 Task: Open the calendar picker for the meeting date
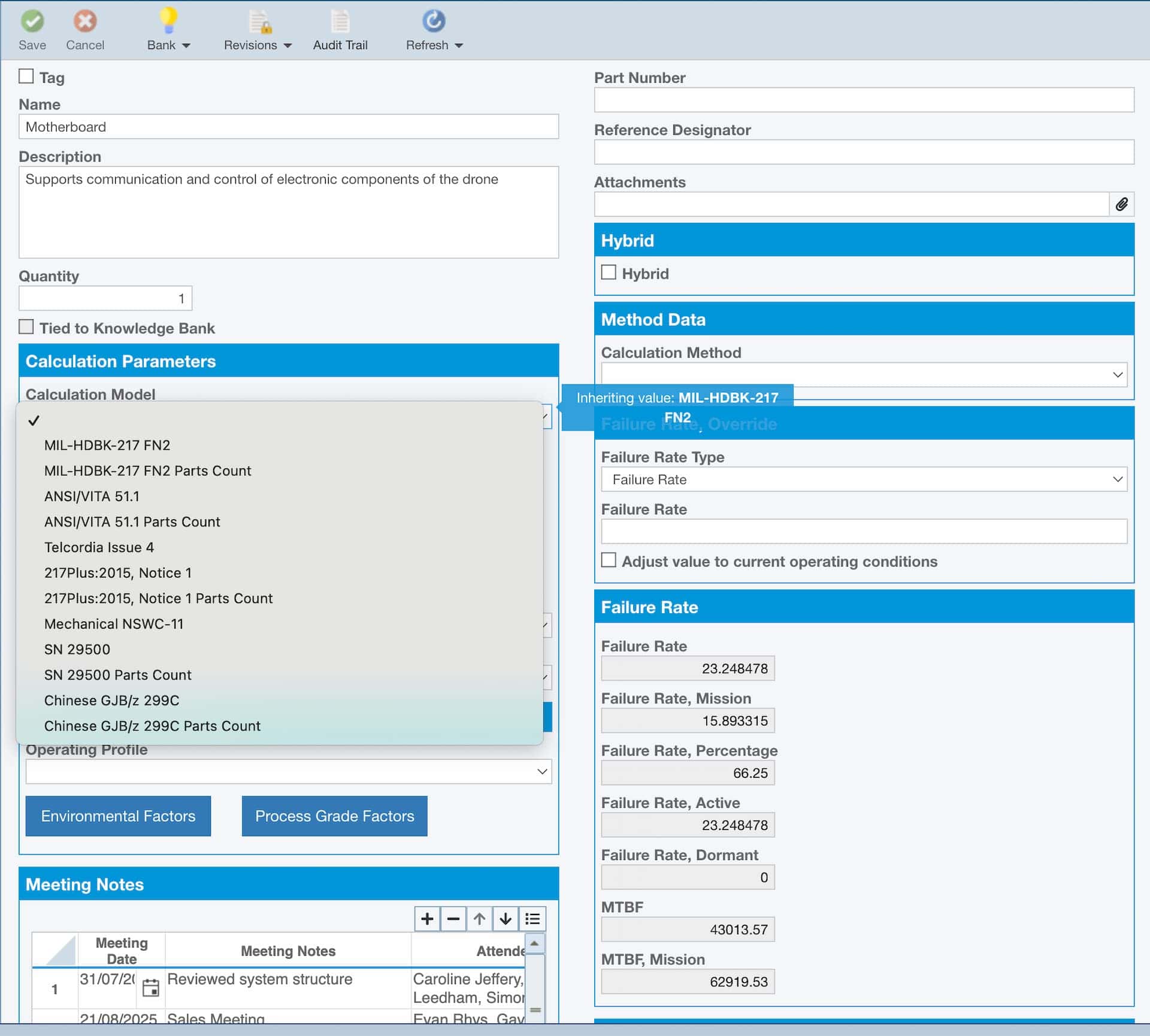point(151,987)
